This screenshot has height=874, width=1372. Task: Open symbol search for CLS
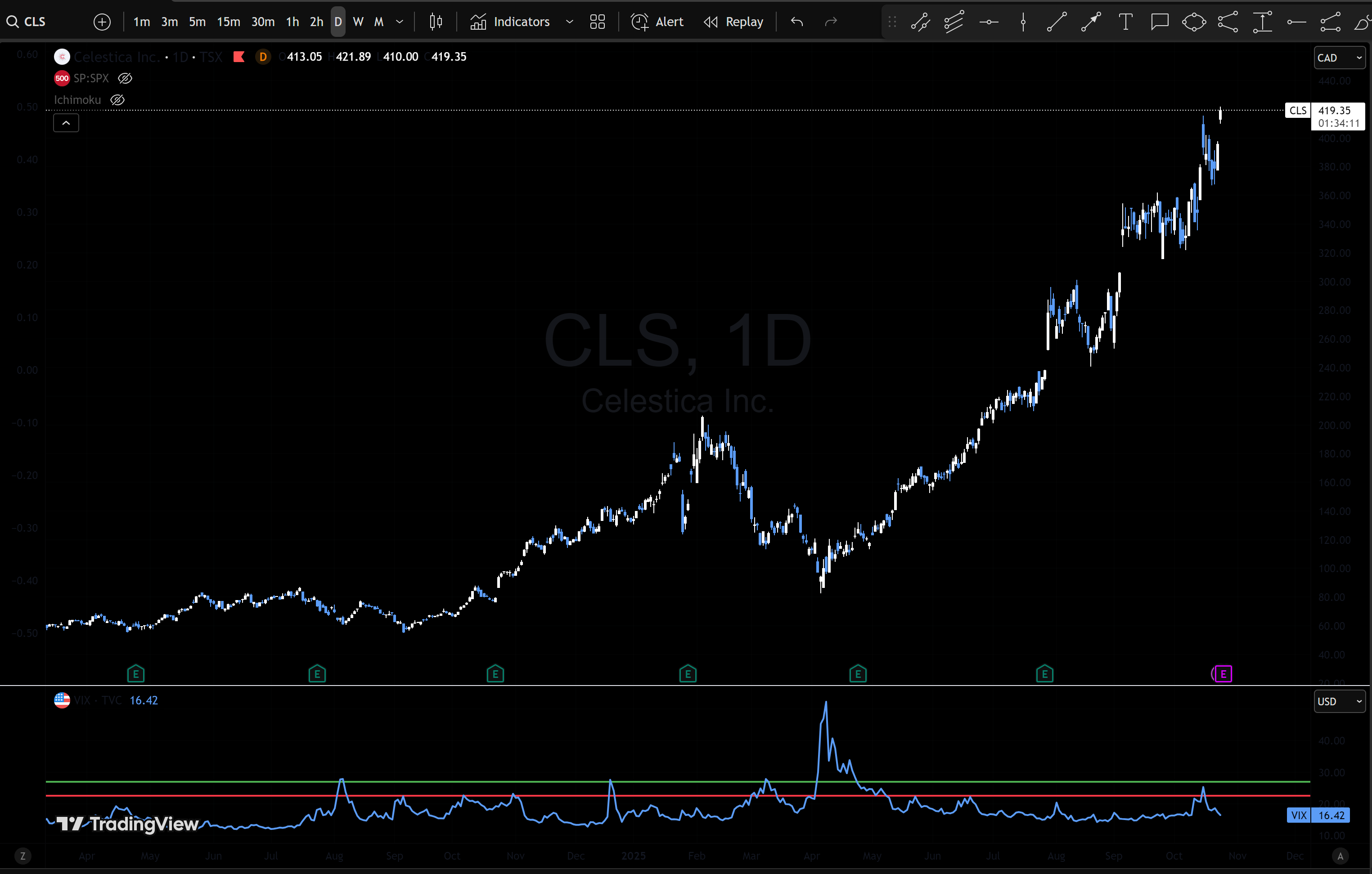coord(26,22)
